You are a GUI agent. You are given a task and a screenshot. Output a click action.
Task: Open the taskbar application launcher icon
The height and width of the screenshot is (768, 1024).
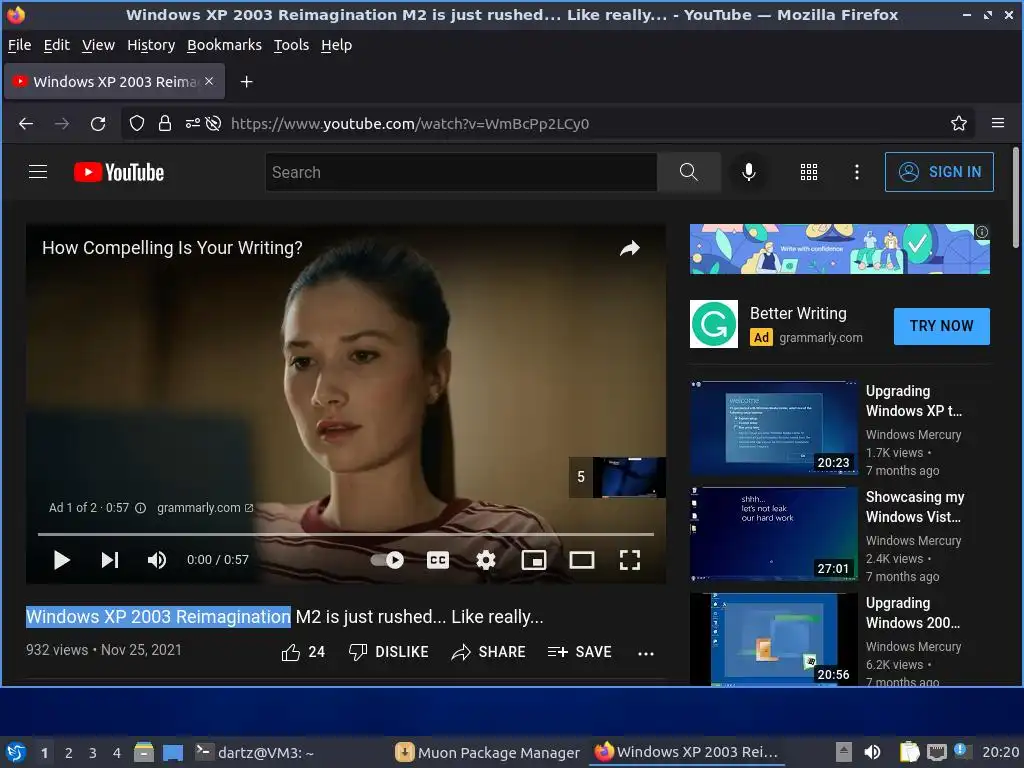click(16, 752)
